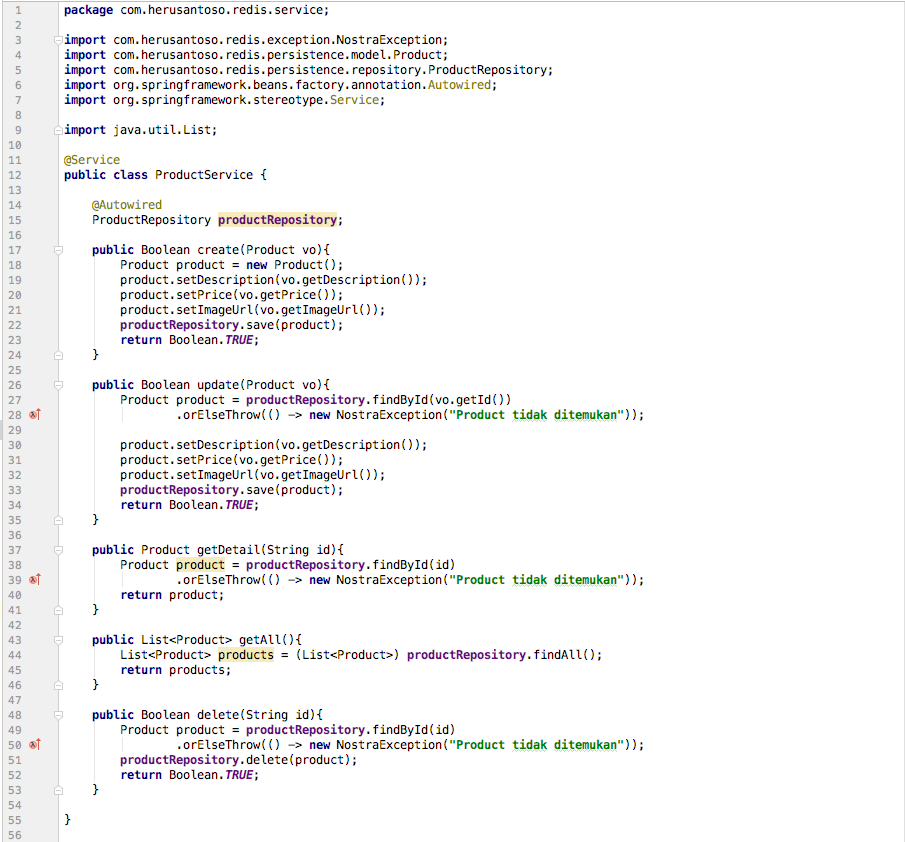Toggle the fold marker beside line 24
905x842 pixels.
point(58,354)
